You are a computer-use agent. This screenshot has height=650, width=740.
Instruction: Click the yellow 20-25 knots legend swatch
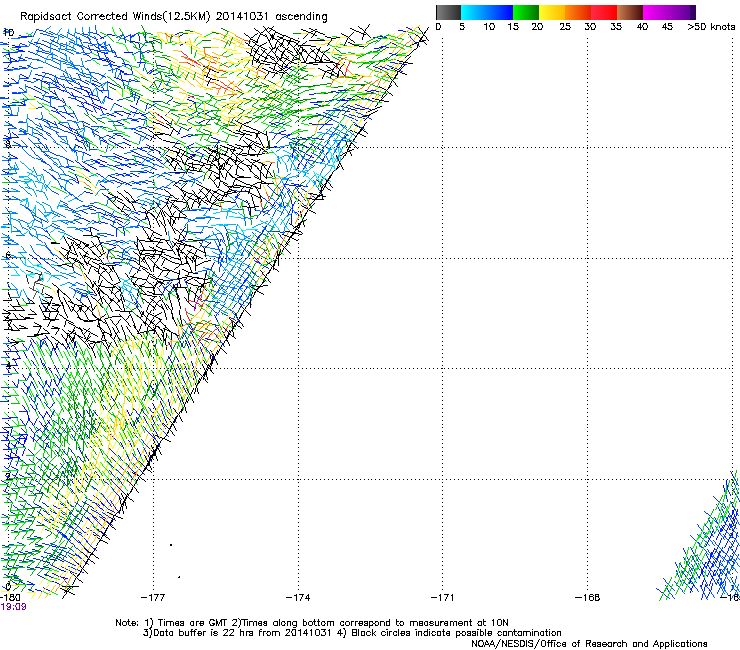552,12
